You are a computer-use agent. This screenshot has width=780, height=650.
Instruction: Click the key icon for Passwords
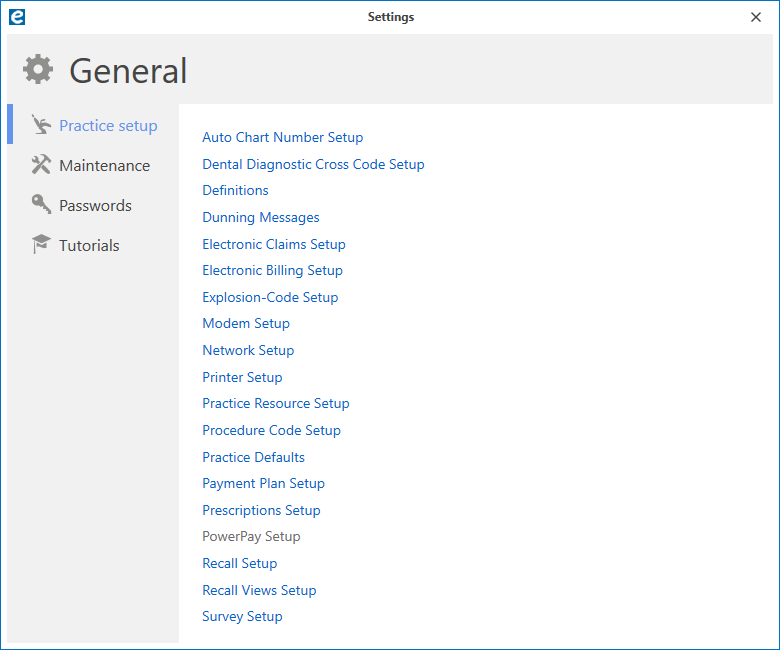pos(41,204)
